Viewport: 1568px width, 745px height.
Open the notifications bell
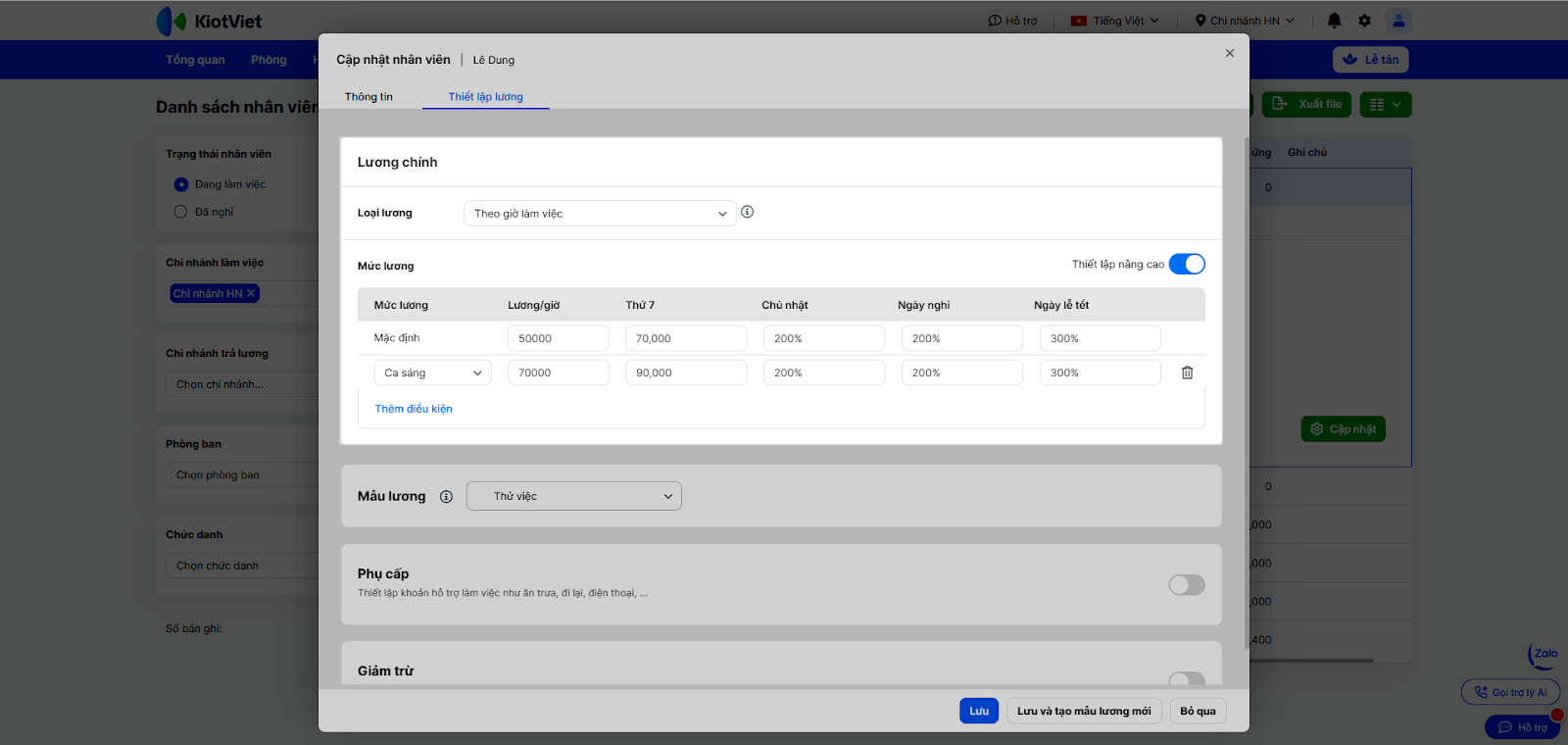pos(1334,21)
